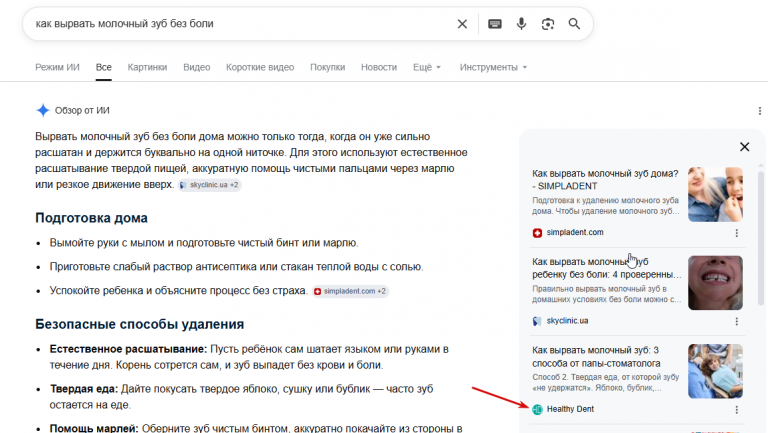
Task: Click the magnifier search button
Action: click(x=574, y=24)
